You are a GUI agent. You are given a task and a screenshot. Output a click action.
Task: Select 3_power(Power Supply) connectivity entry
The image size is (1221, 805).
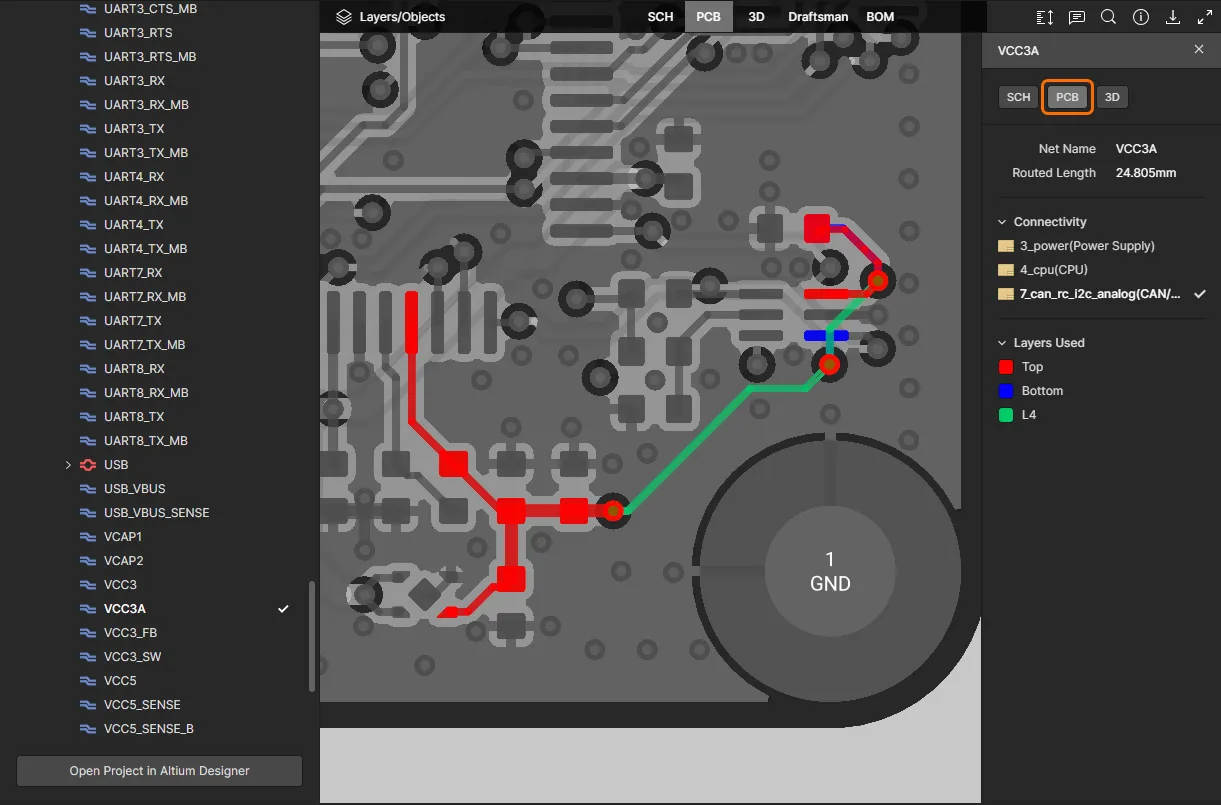coord(1088,246)
